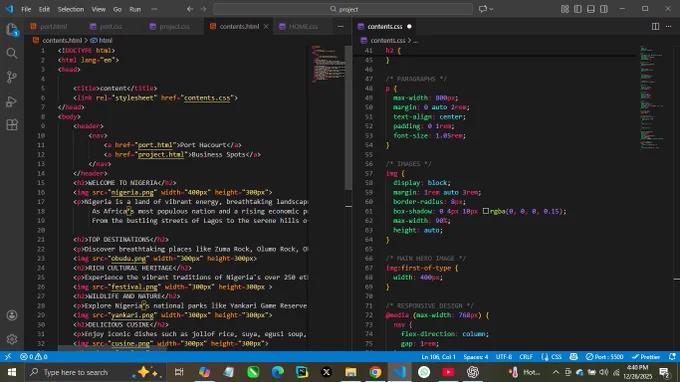Click the left editor vertical scrollbar

point(348,117)
